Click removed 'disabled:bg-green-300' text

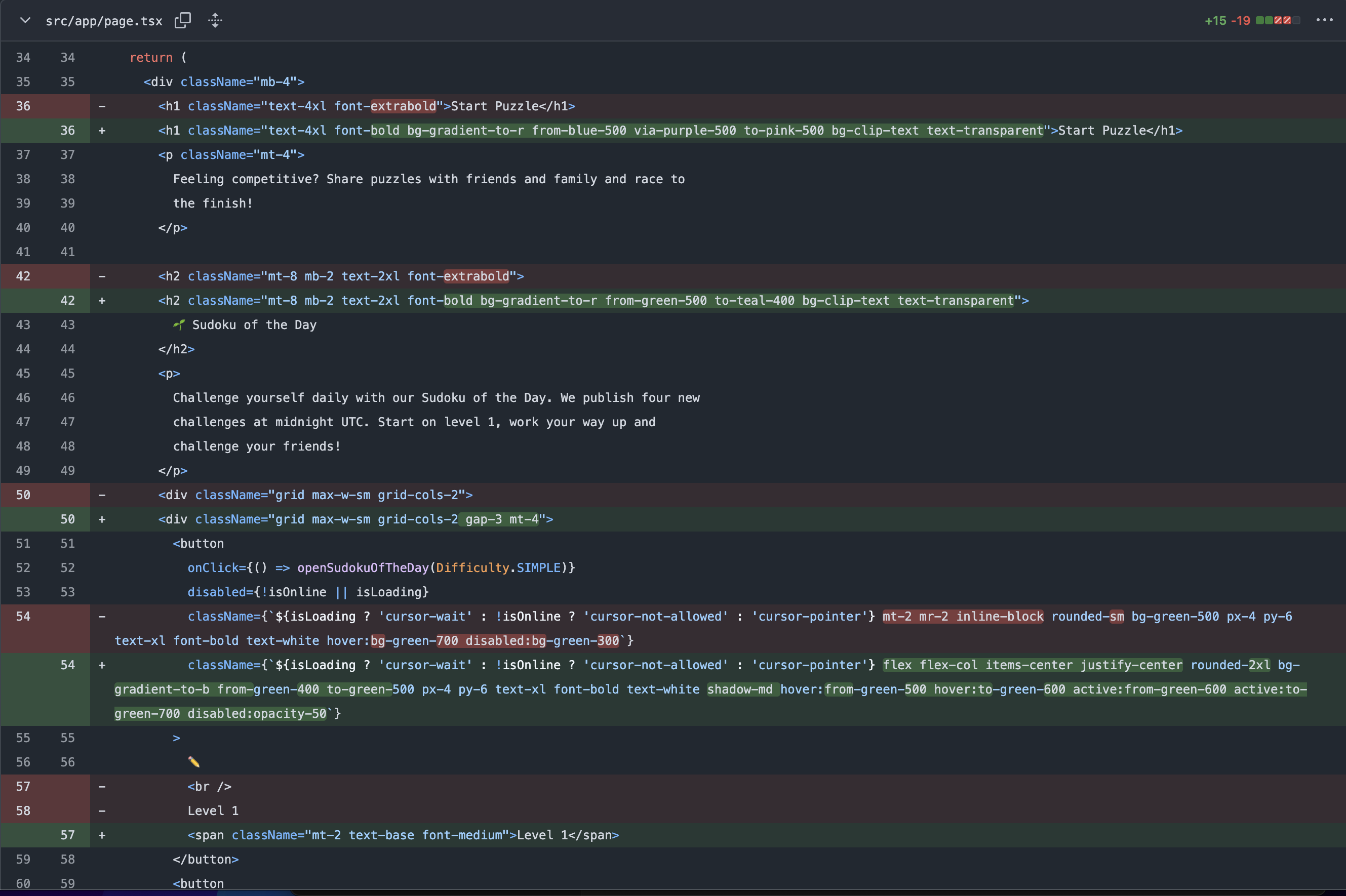542,640
